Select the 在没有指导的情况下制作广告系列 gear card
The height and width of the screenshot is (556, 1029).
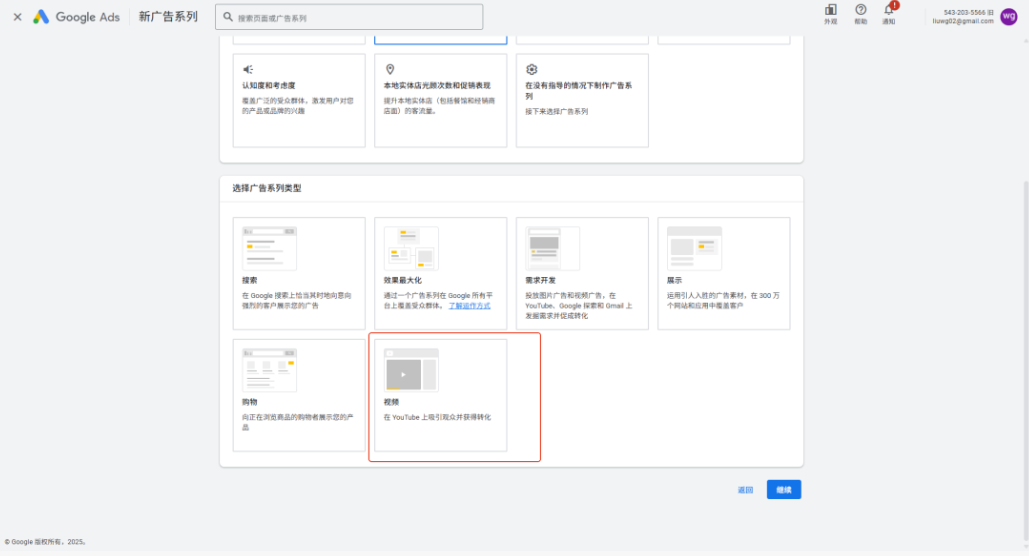582,100
